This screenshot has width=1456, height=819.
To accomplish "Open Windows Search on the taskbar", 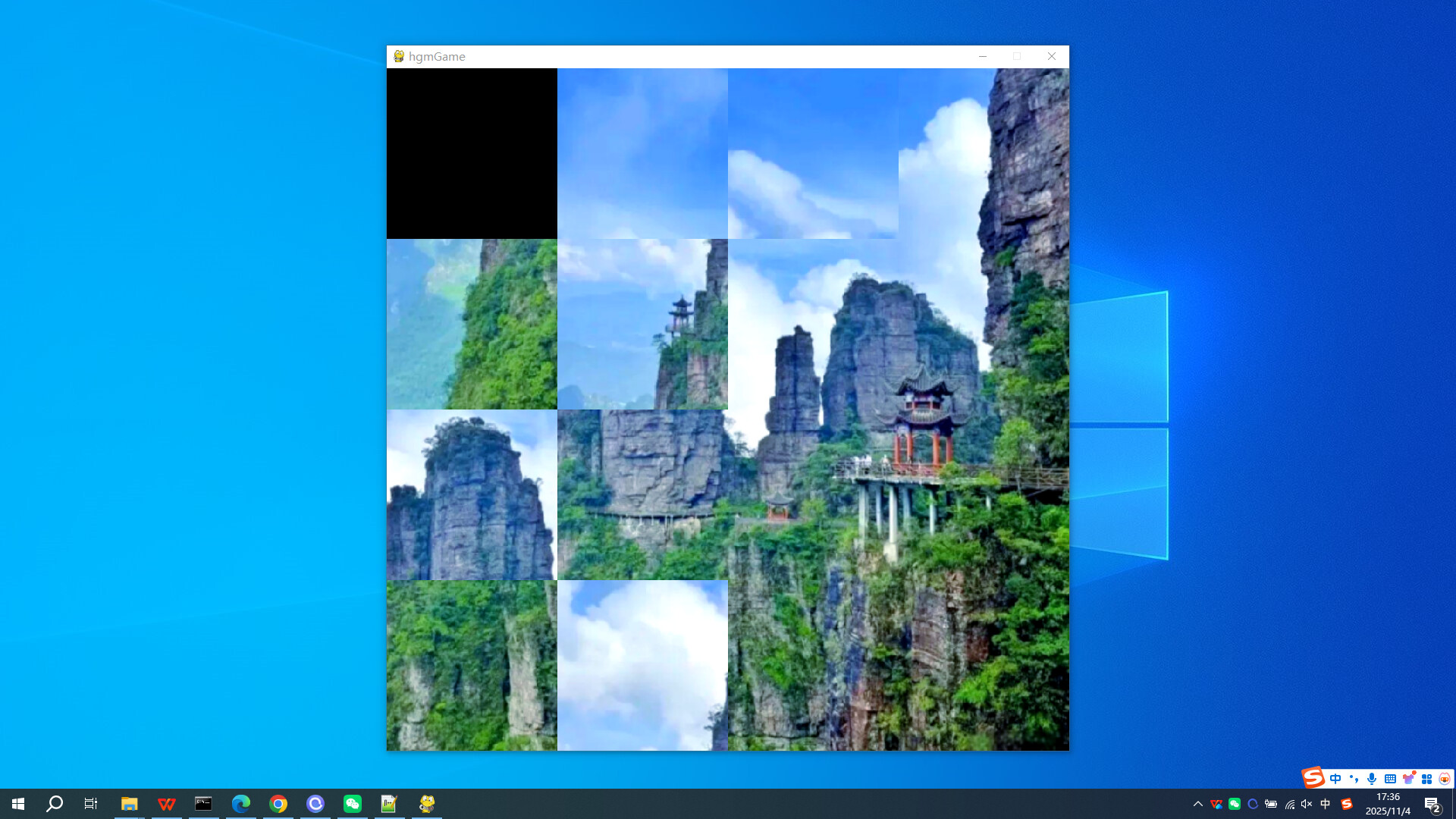I will point(52,805).
